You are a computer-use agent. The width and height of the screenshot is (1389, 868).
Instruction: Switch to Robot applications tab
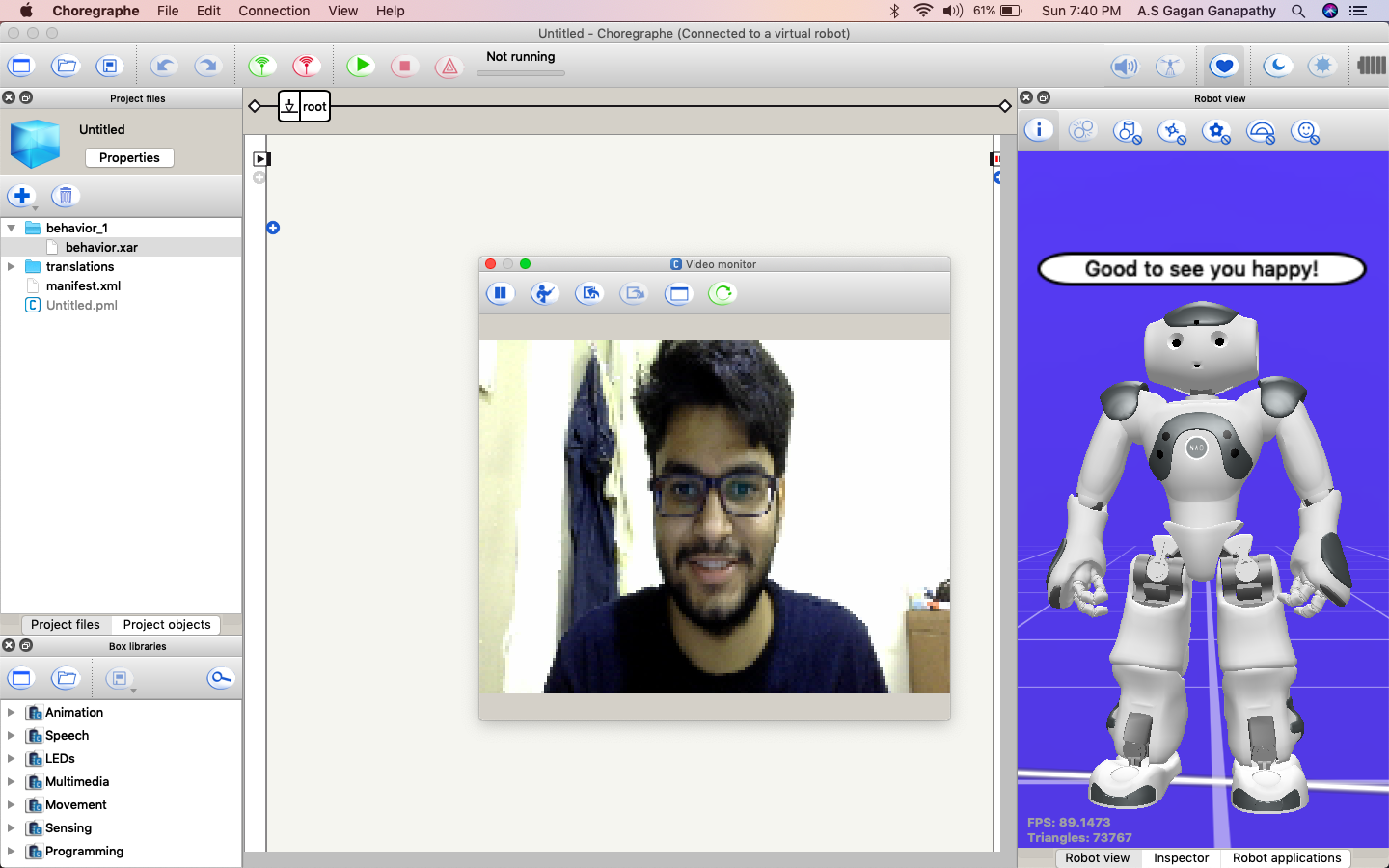point(1287,857)
